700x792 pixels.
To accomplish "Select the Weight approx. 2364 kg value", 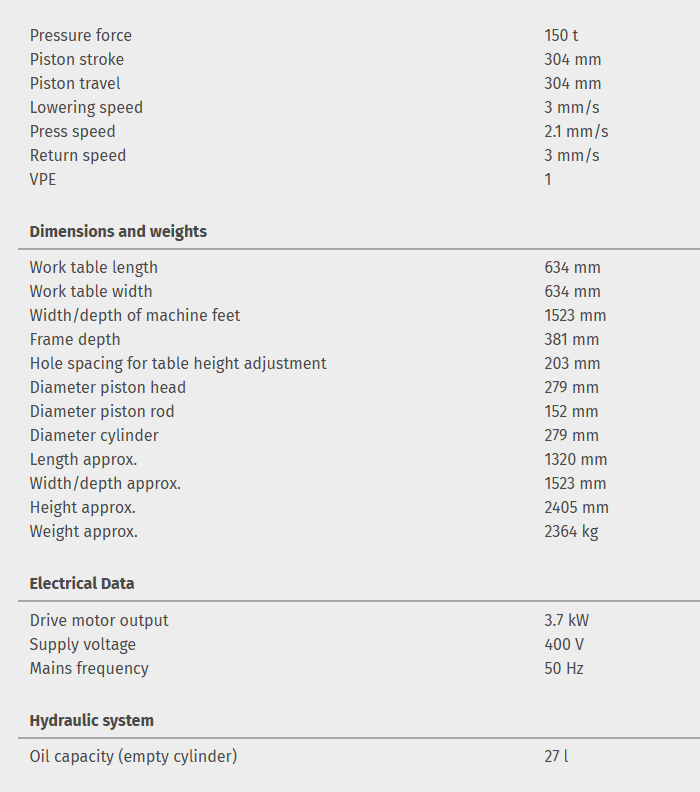I will tap(571, 531).
